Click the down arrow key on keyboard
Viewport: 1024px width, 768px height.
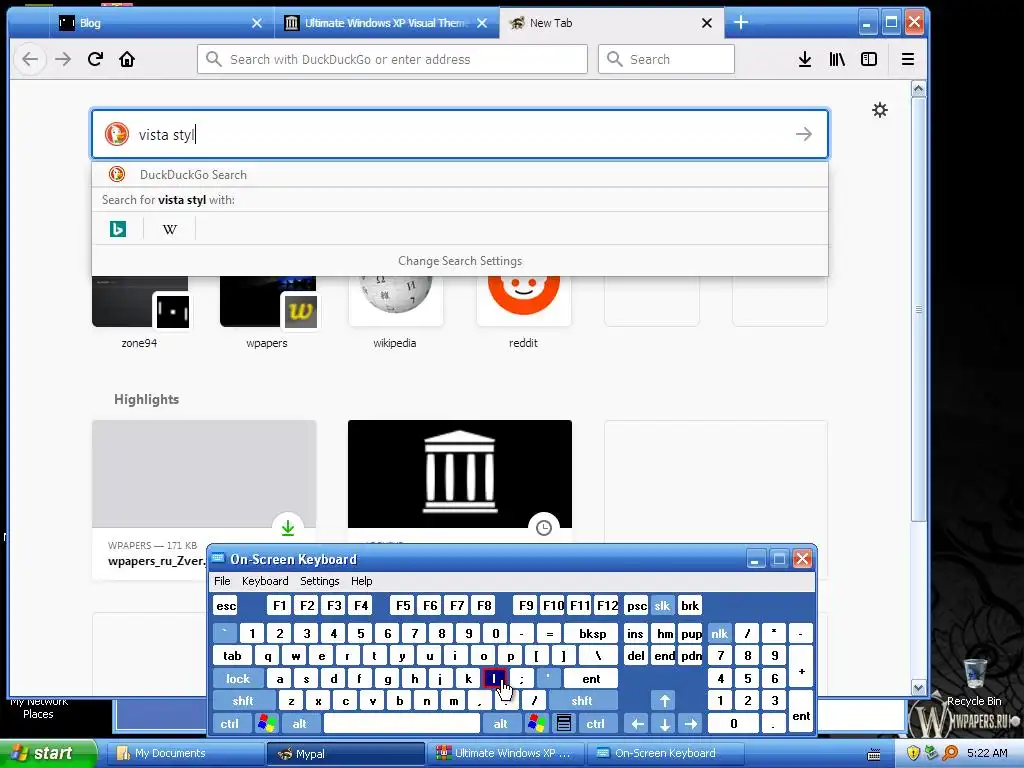coord(664,724)
